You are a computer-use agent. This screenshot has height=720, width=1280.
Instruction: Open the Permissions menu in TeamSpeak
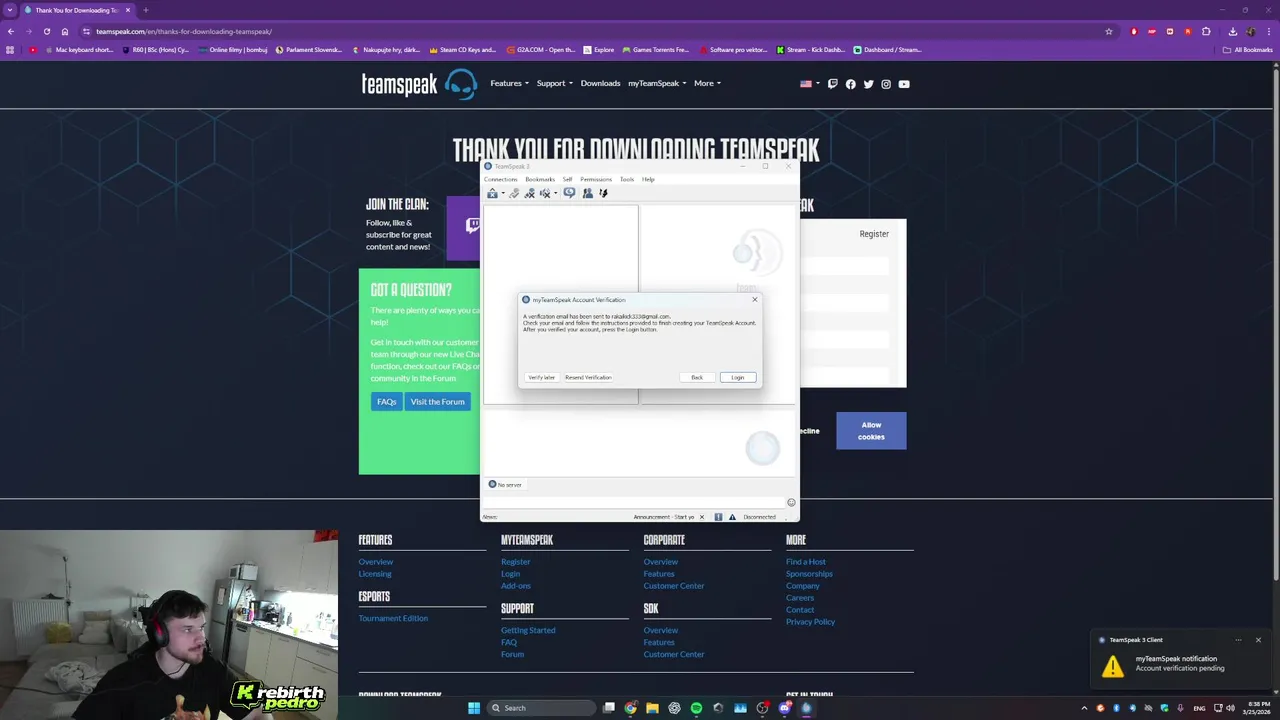pyautogui.click(x=596, y=179)
